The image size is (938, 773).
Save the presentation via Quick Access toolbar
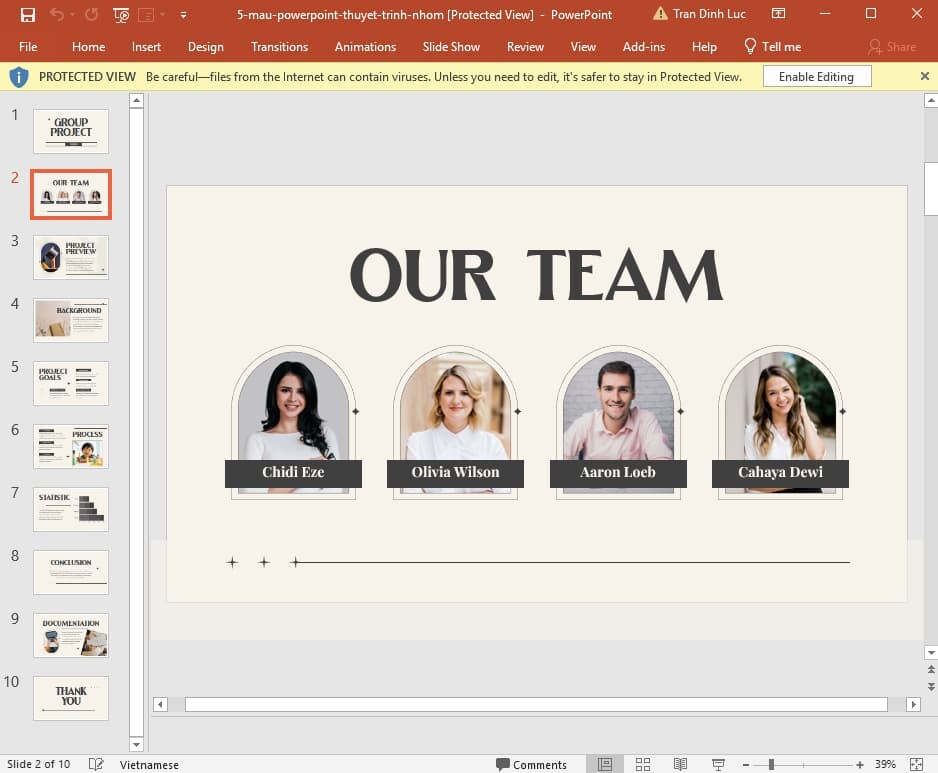28,14
